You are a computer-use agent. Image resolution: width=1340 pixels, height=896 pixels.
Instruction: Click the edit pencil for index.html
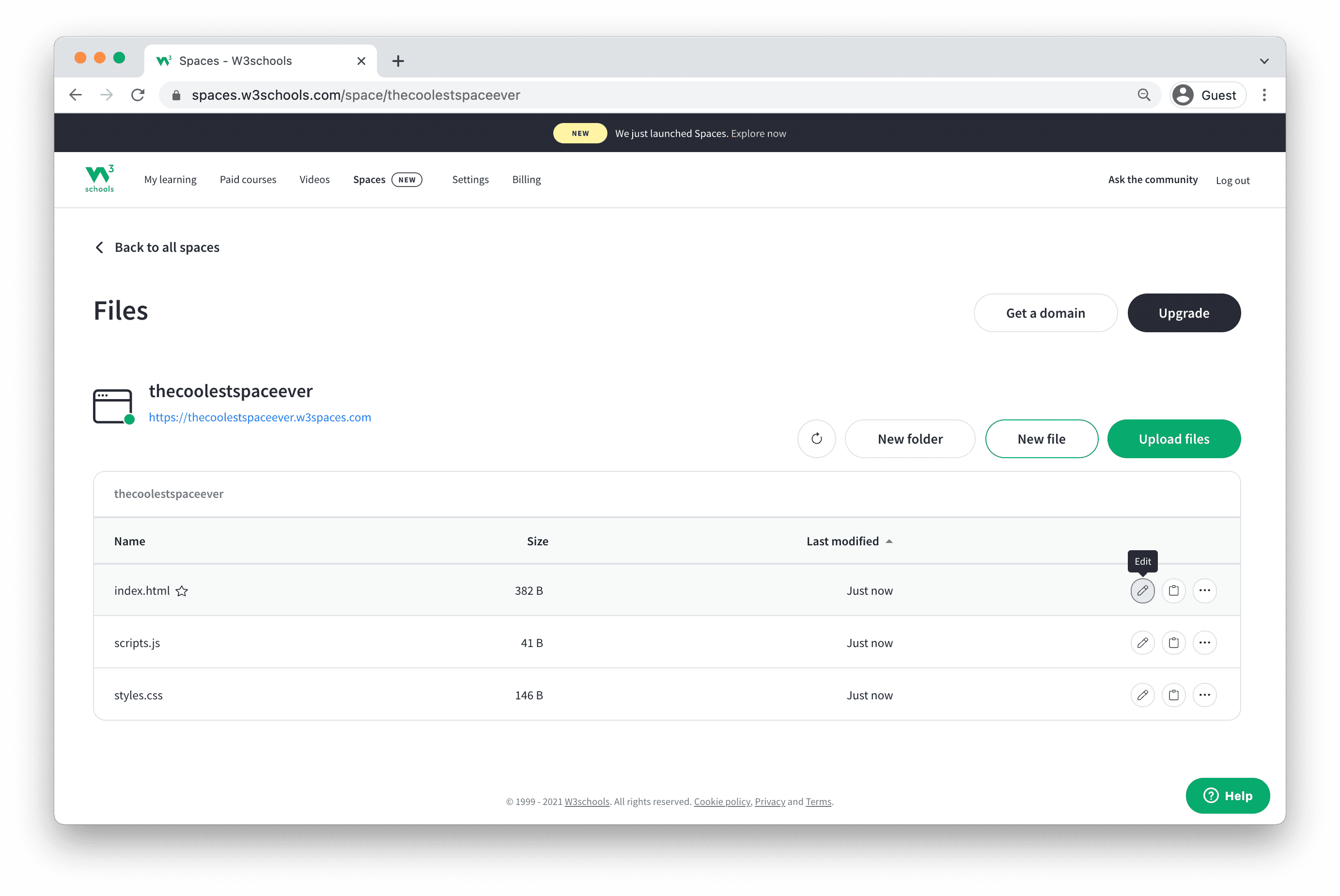(1142, 590)
